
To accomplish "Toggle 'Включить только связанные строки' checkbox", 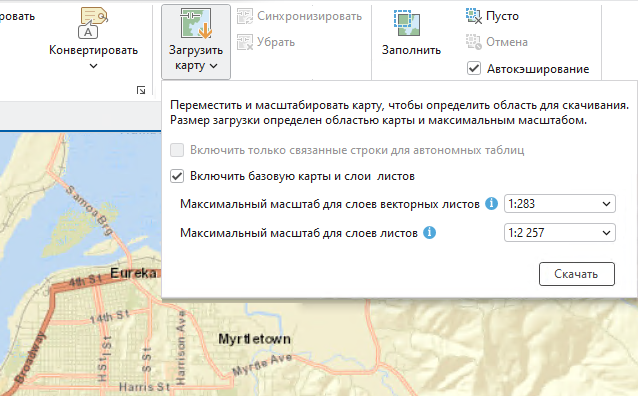I will click(177, 150).
